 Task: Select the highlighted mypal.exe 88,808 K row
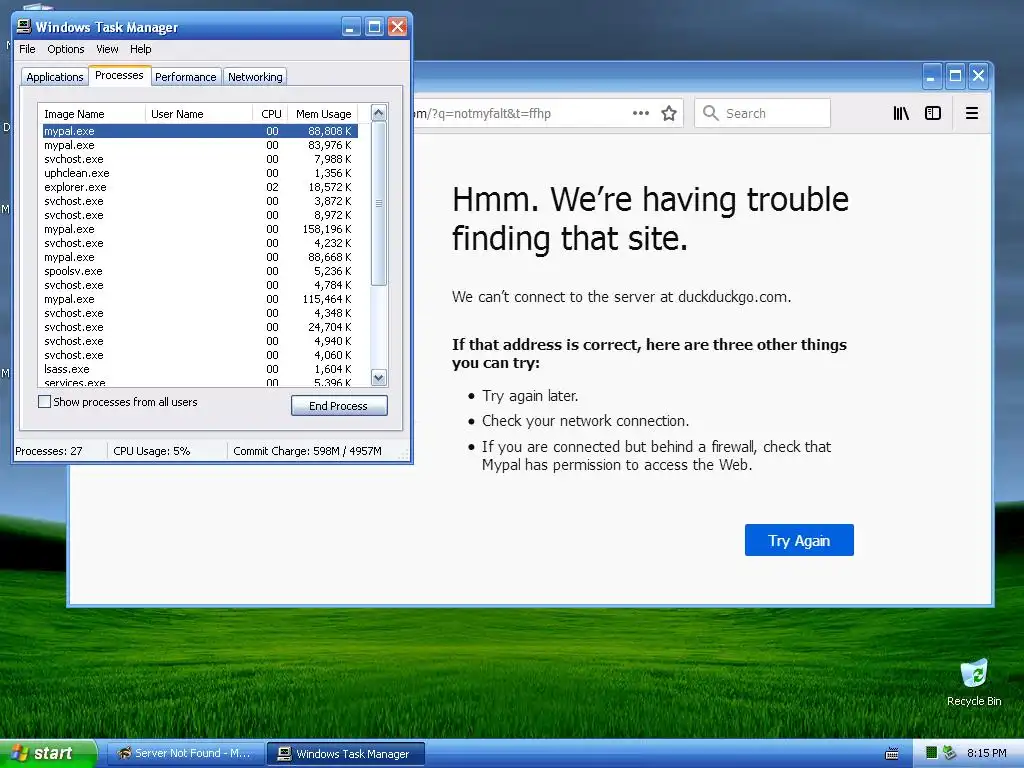[x=200, y=131]
